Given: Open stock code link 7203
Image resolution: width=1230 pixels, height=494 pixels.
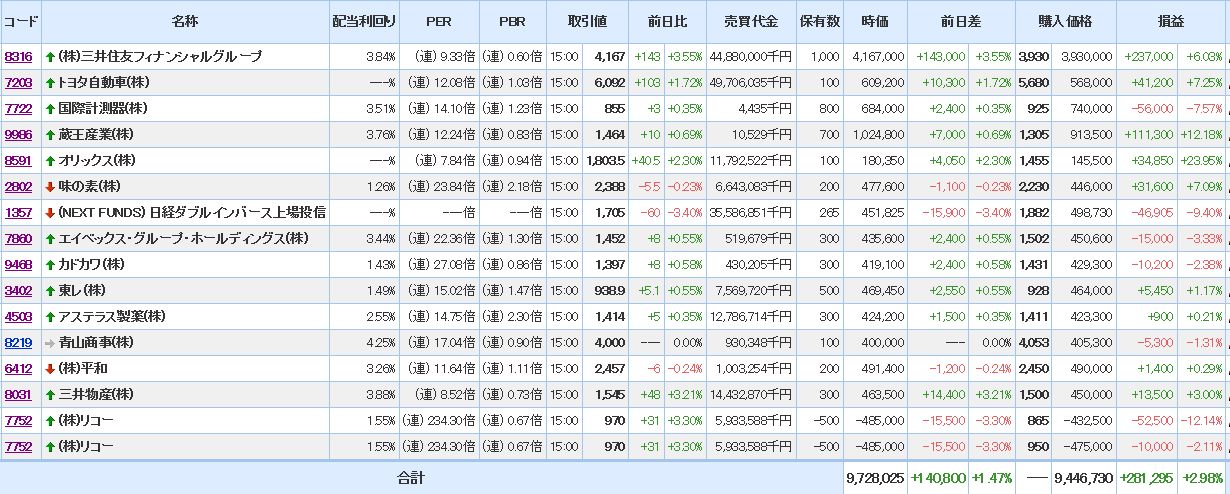Looking at the screenshot, I should click(18, 83).
